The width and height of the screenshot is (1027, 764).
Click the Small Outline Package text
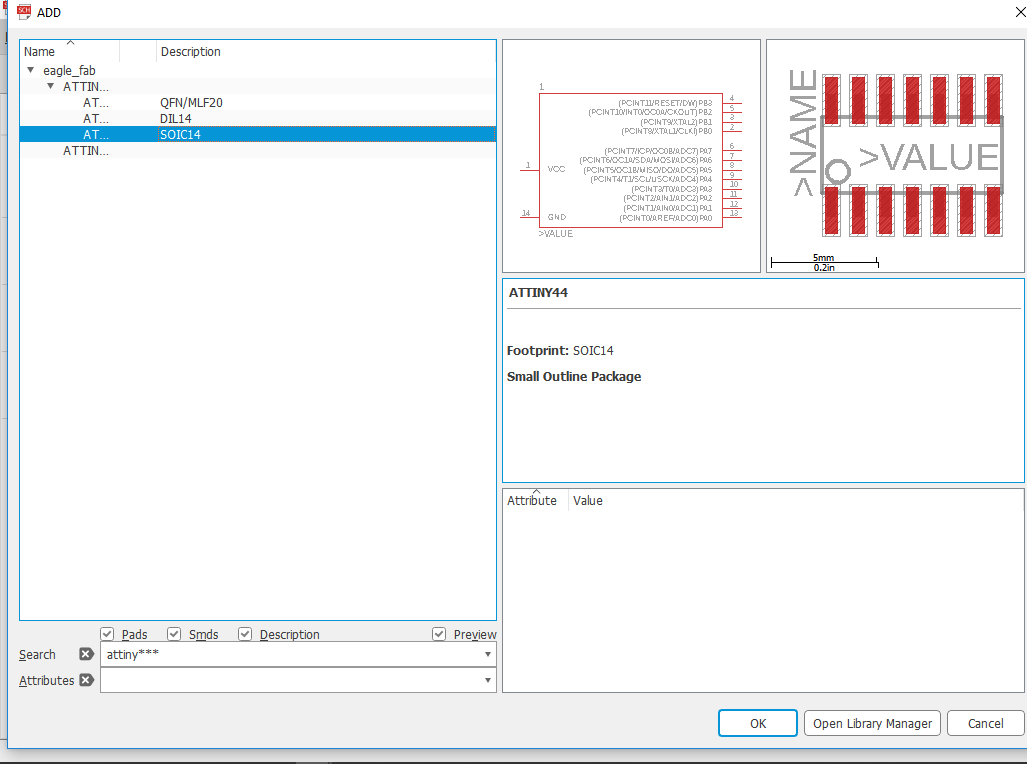point(574,377)
